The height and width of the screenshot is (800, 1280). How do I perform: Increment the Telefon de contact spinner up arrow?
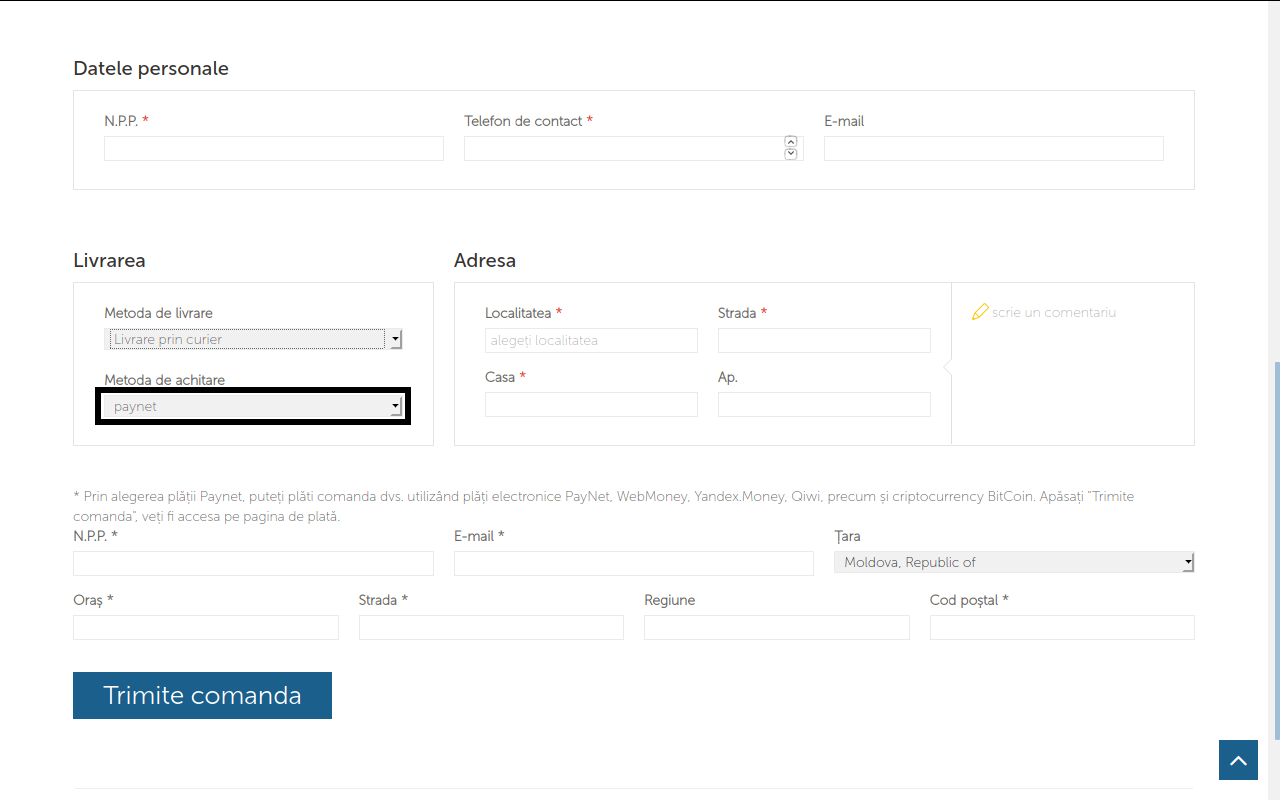tap(791, 142)
